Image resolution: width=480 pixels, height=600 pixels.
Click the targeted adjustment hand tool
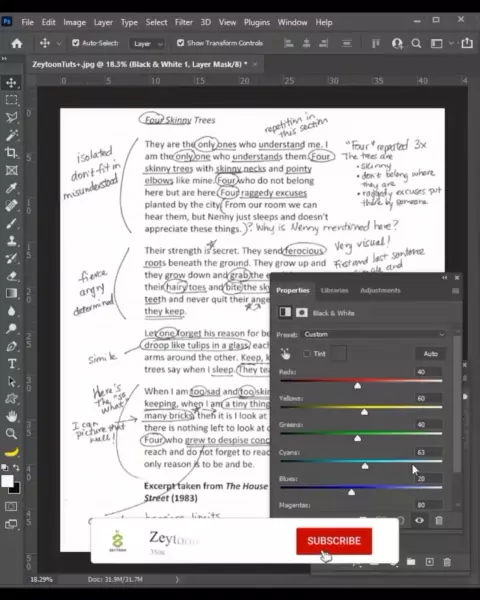tap(285, 354)
